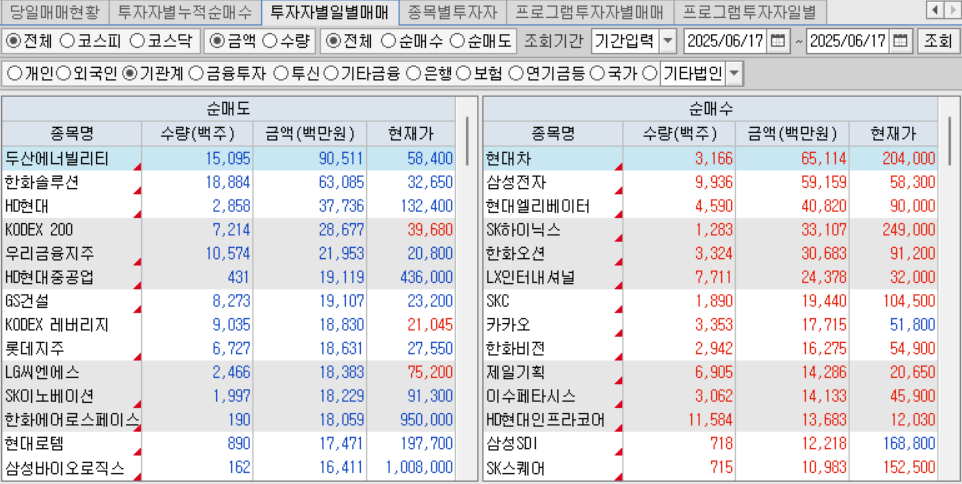
Task: Select the KODEX 레버리지 row
Action: click(228, 325)
